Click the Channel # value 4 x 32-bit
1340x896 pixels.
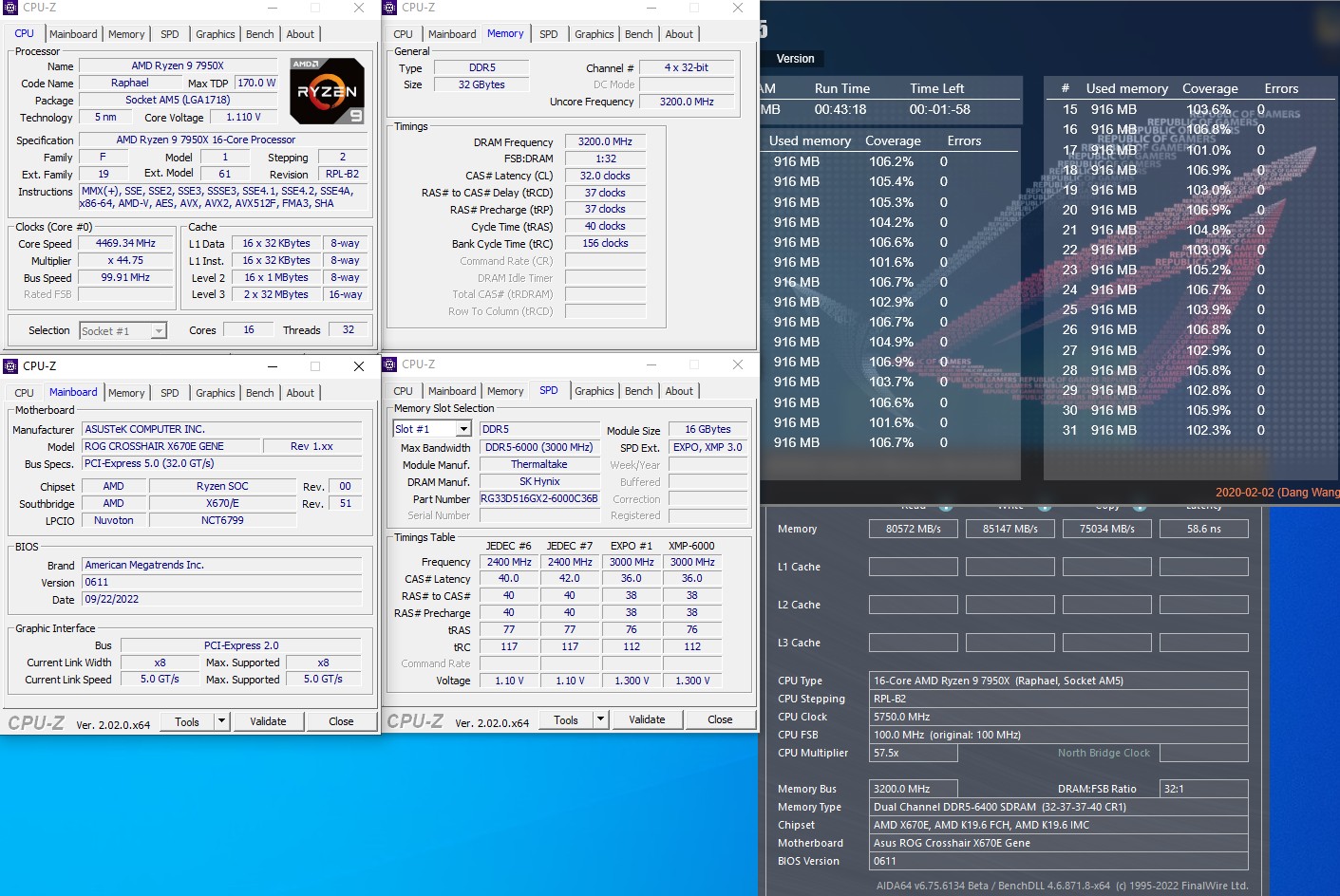(687, 68)
